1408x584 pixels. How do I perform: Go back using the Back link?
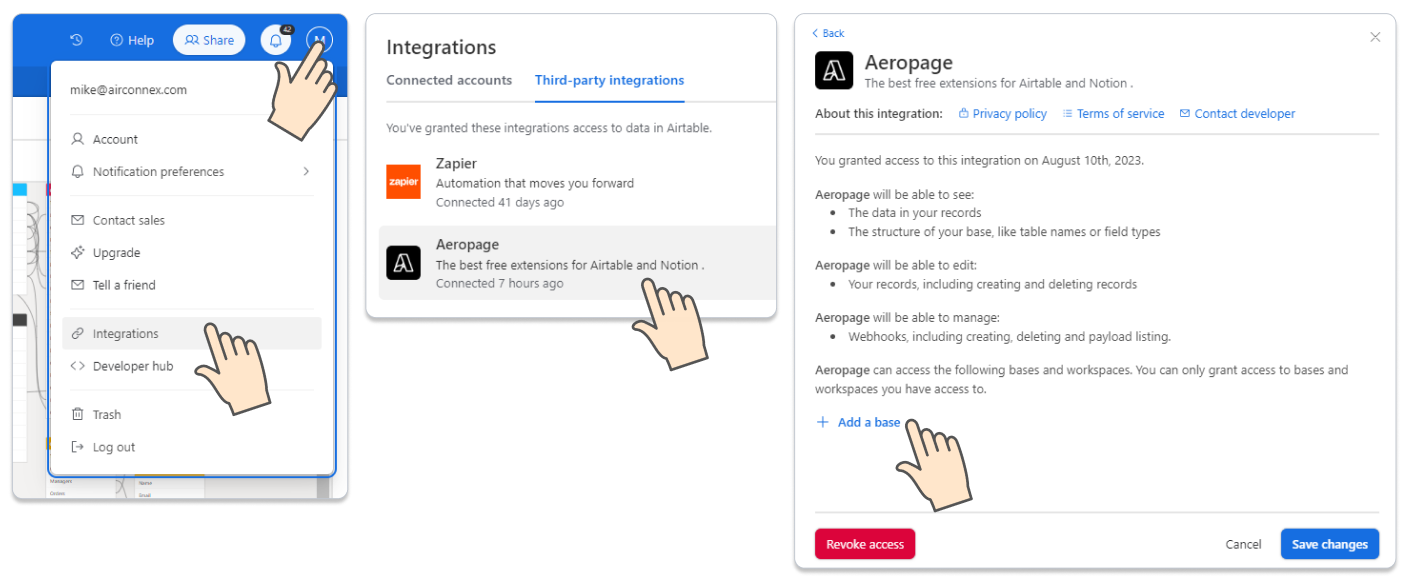[828, 33]
